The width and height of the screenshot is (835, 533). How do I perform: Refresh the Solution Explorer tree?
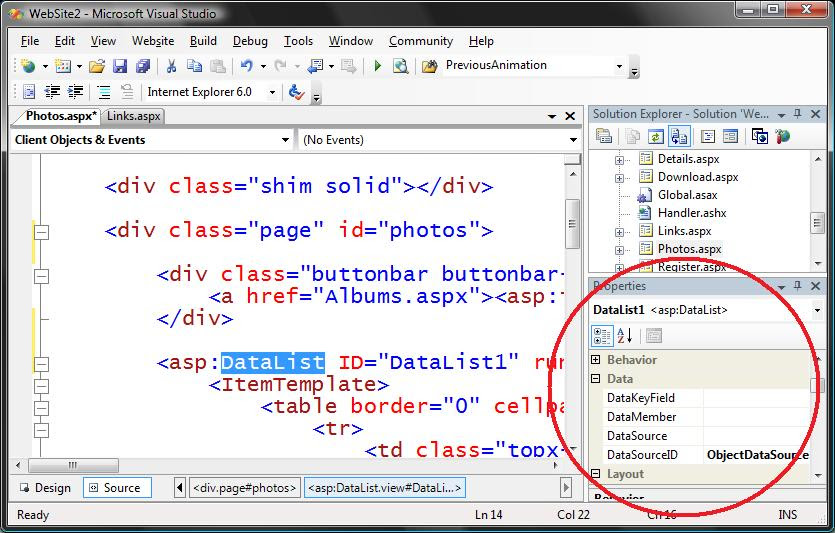pos(656,136)
